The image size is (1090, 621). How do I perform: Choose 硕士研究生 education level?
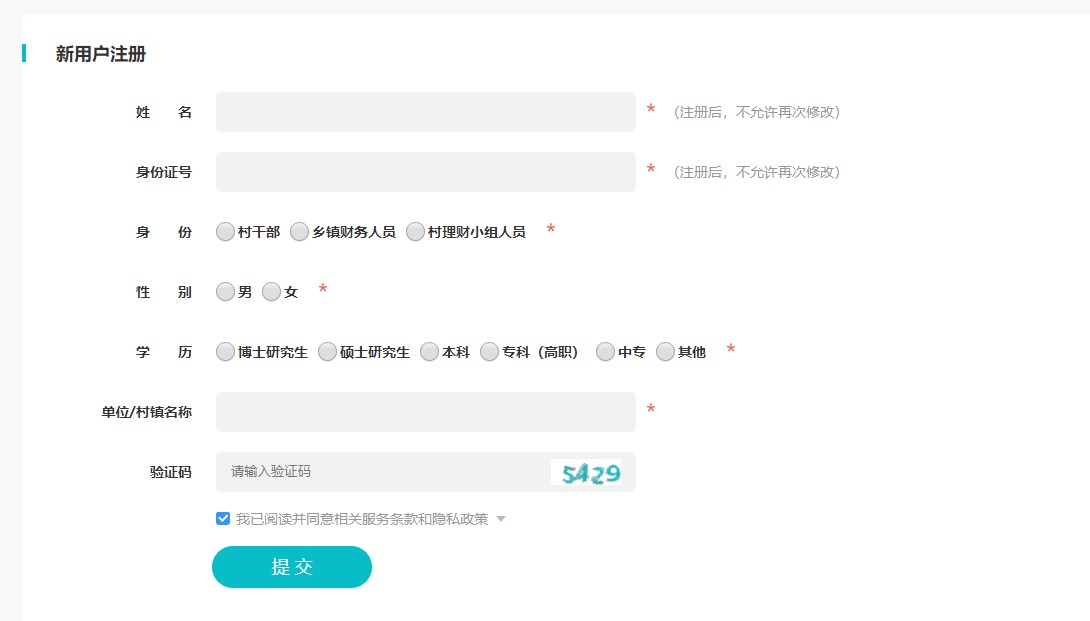(x=328, y=352)
